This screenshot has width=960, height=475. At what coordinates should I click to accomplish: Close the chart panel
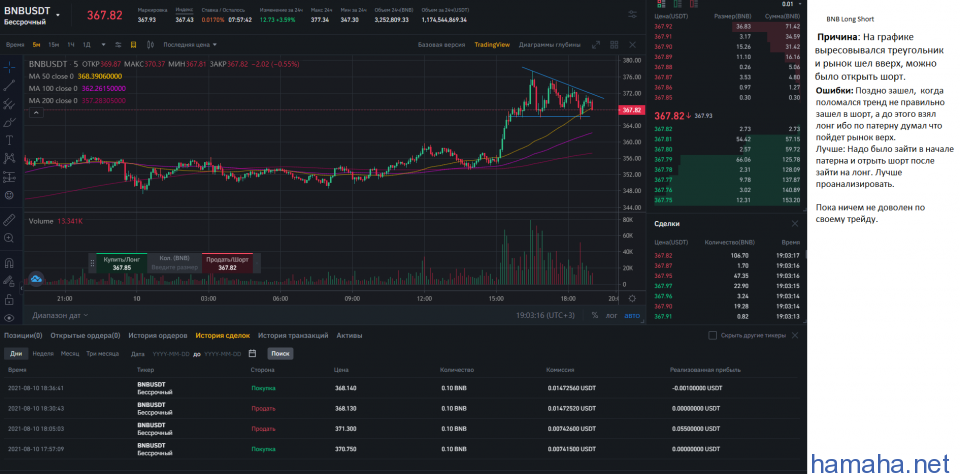pos(632,45)
